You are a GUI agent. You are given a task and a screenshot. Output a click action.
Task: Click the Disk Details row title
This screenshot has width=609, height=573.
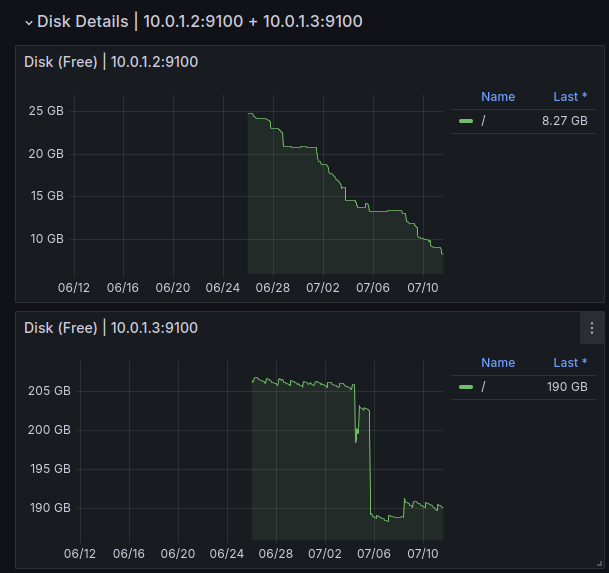coord(200,21)
